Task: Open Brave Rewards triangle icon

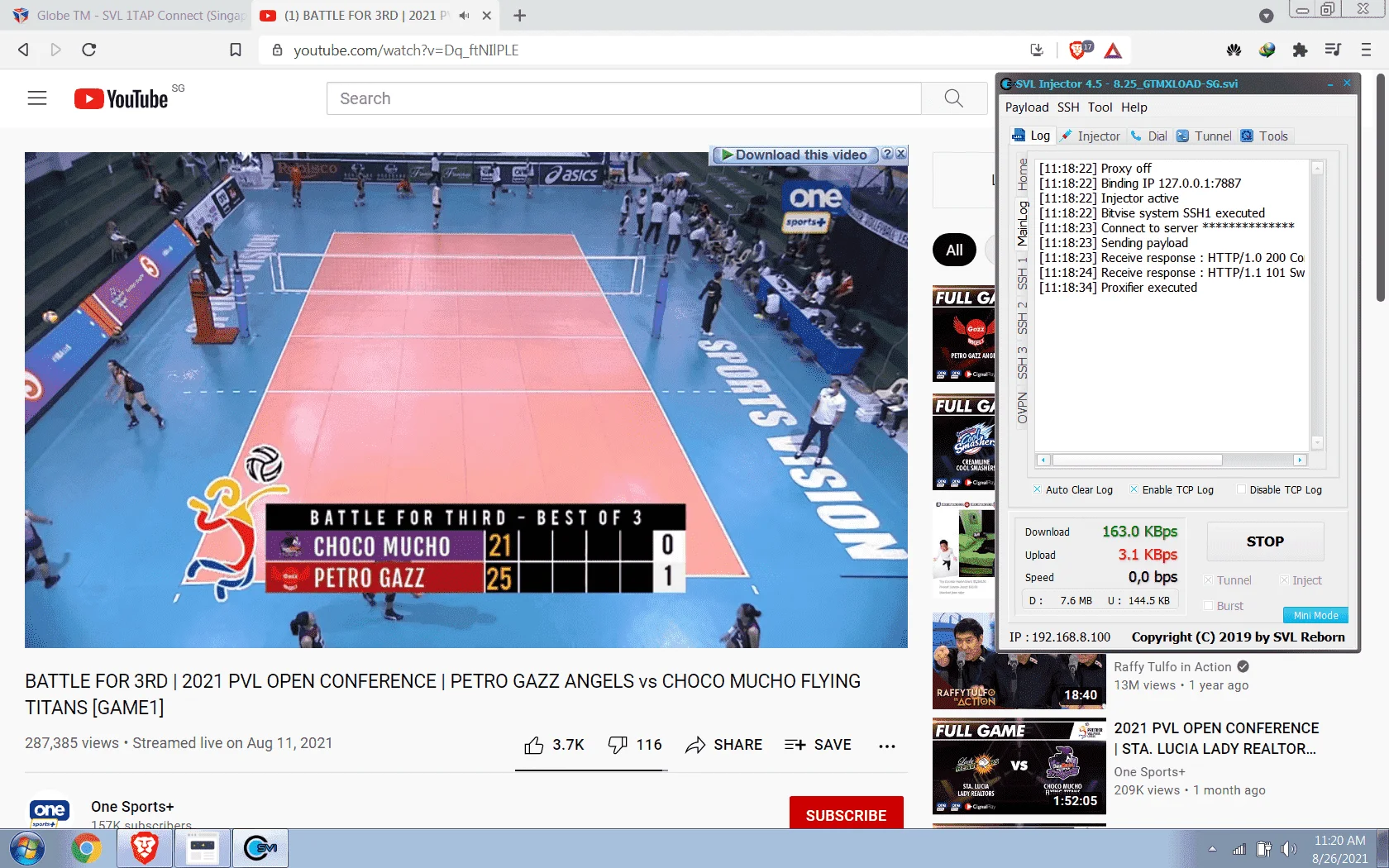Action: point(1113,50)
